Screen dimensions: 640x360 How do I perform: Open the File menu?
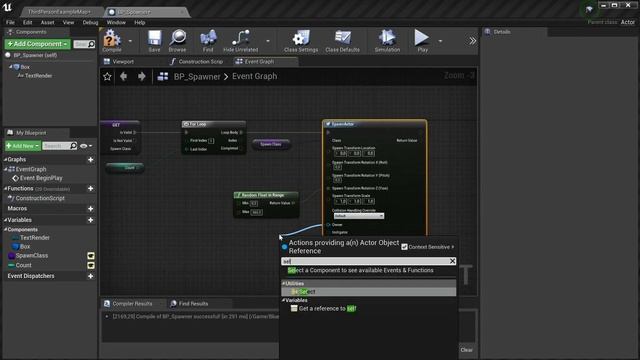(10, 22)
